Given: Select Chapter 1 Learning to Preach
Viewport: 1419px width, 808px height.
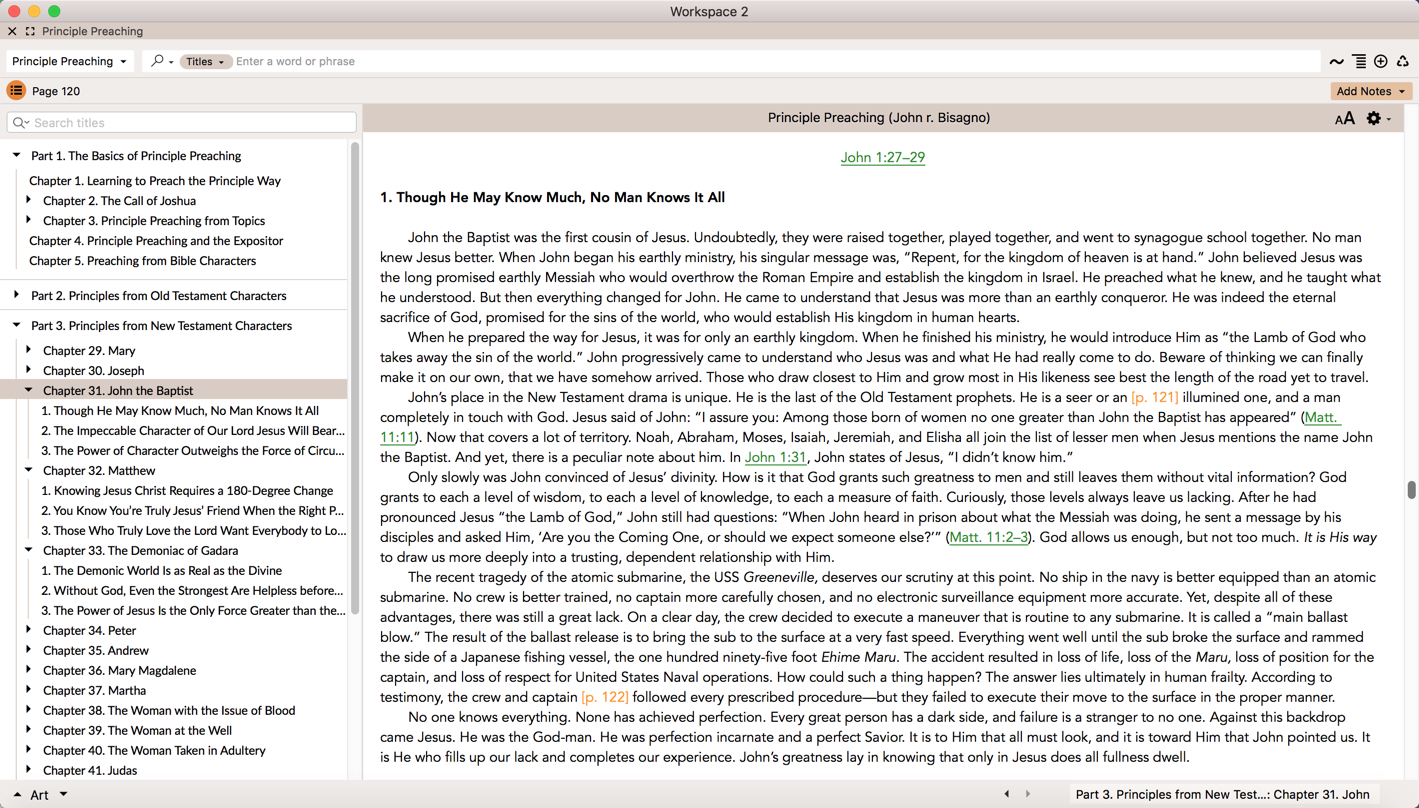Looking at the screenshot, I should [155, 181].
